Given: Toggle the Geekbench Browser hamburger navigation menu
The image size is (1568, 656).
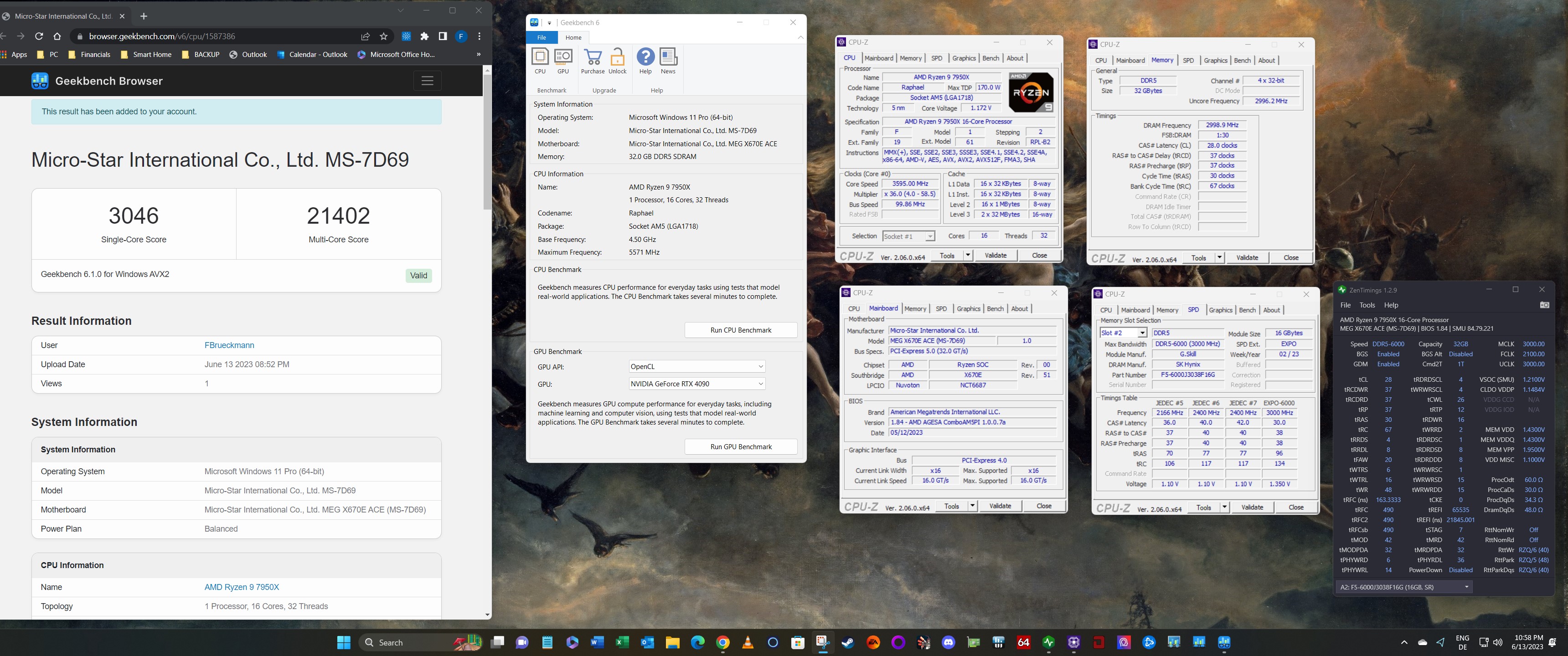Looking at the screenshot, I should point(427,81).
